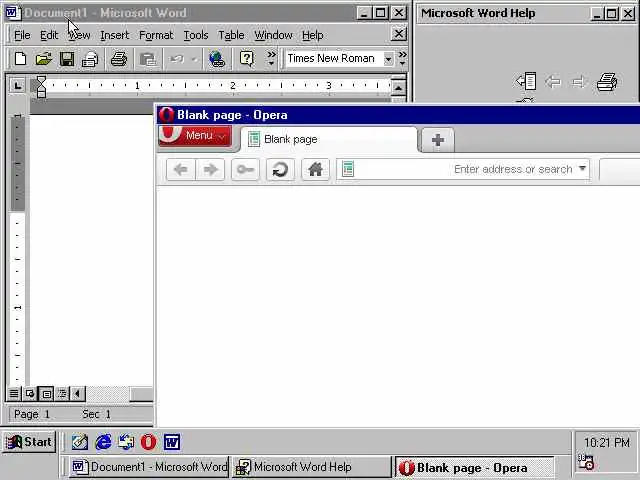Click Blank page - Opera taskbar button
The image size is (640, 480).
click(x=473, y=467)
